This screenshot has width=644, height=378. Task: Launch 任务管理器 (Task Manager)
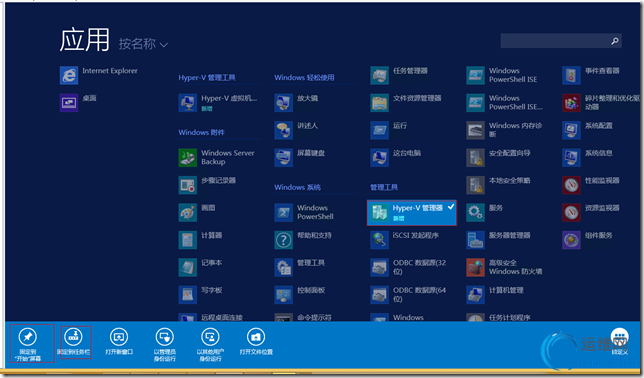pyautogui.click(x=399, y=76)
